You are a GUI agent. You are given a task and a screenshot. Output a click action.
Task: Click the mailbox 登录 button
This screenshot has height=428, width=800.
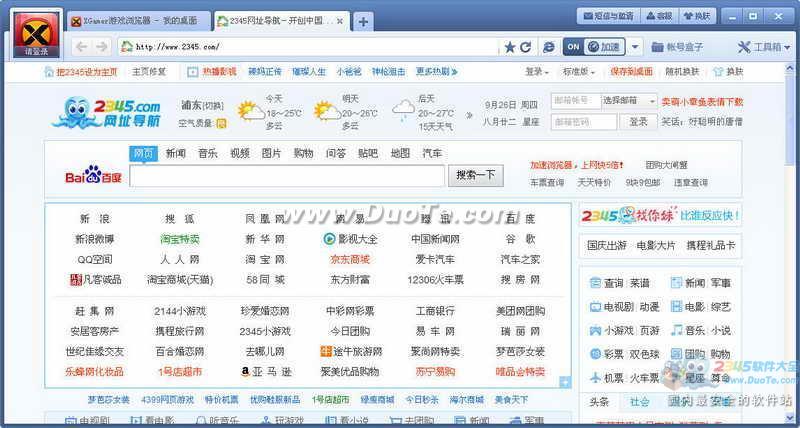pyautogui.click(x=638, y=122)
